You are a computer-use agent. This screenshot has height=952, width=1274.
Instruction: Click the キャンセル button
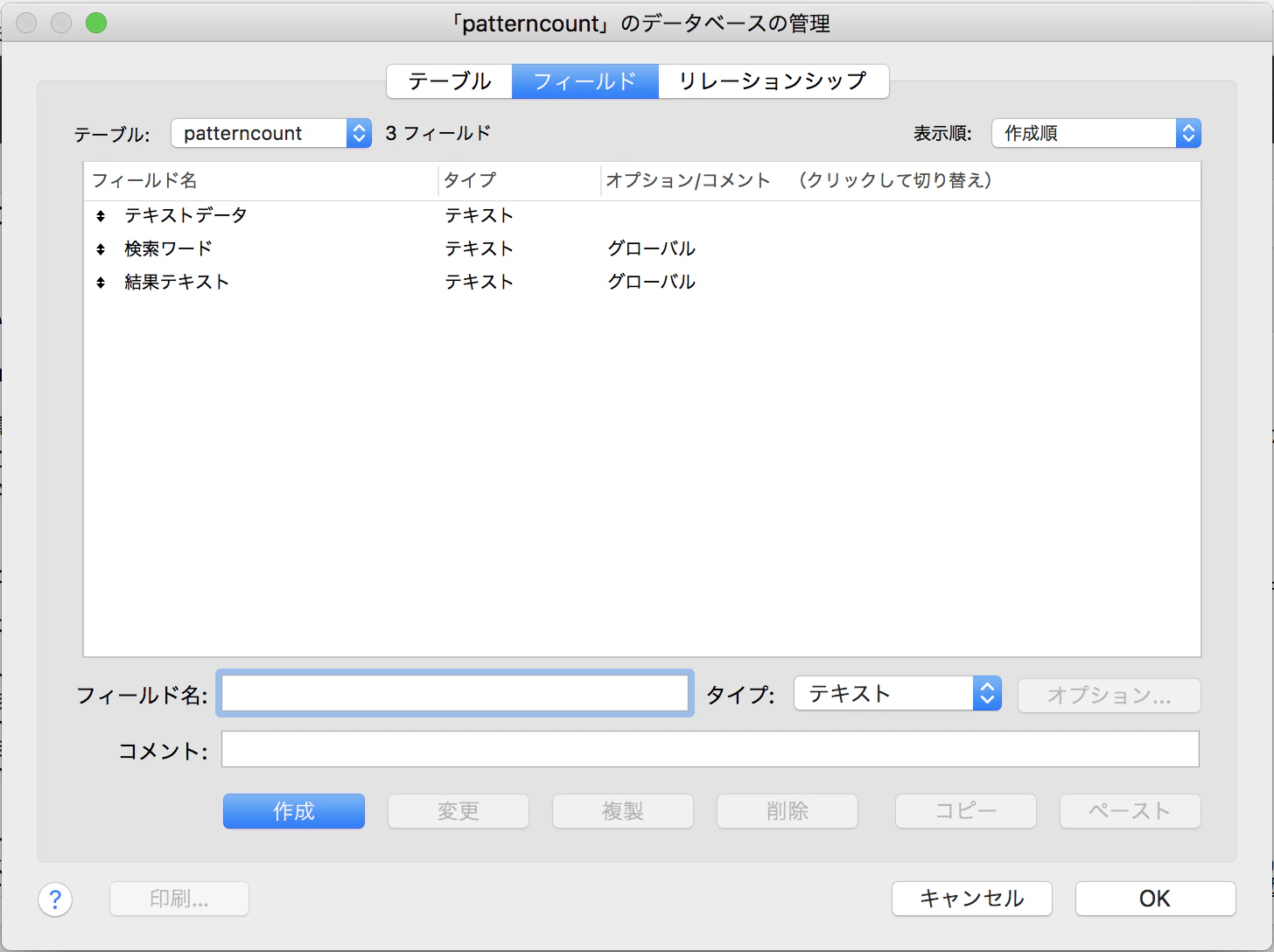point(972,899)
